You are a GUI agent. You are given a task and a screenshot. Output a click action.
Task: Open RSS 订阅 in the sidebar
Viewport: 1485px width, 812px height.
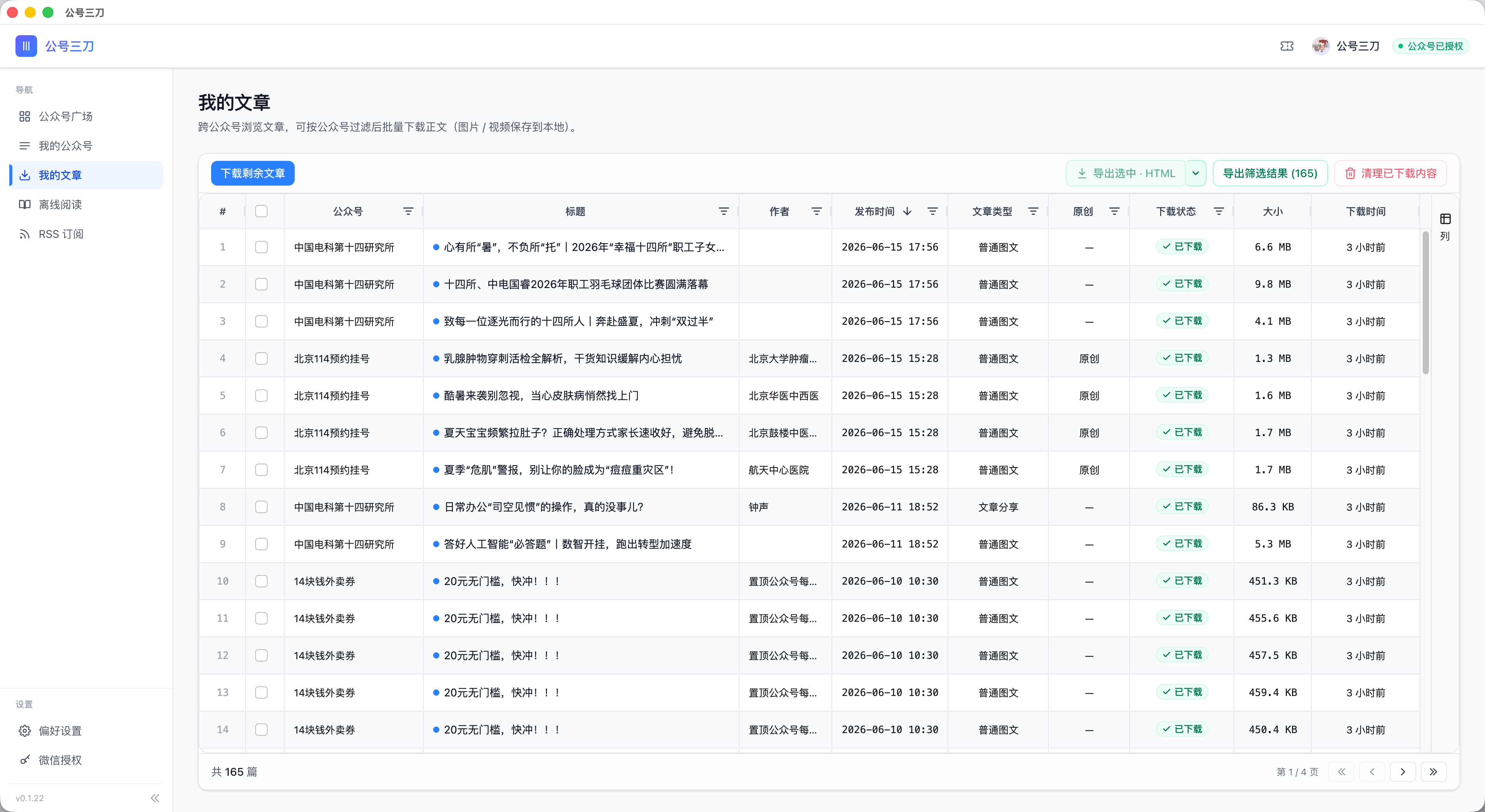87,234
